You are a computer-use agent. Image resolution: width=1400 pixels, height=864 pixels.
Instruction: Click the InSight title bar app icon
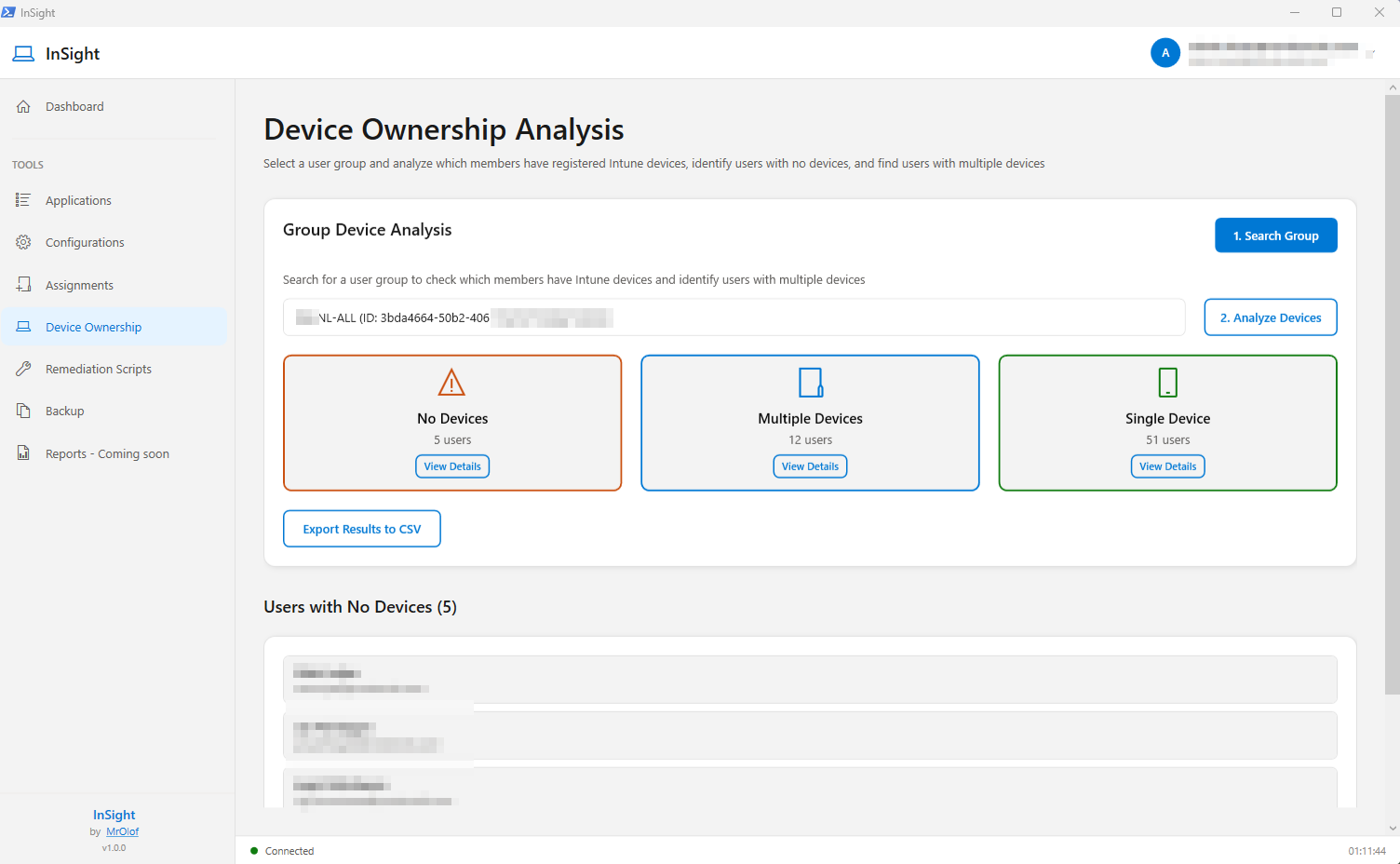point(8,12)
